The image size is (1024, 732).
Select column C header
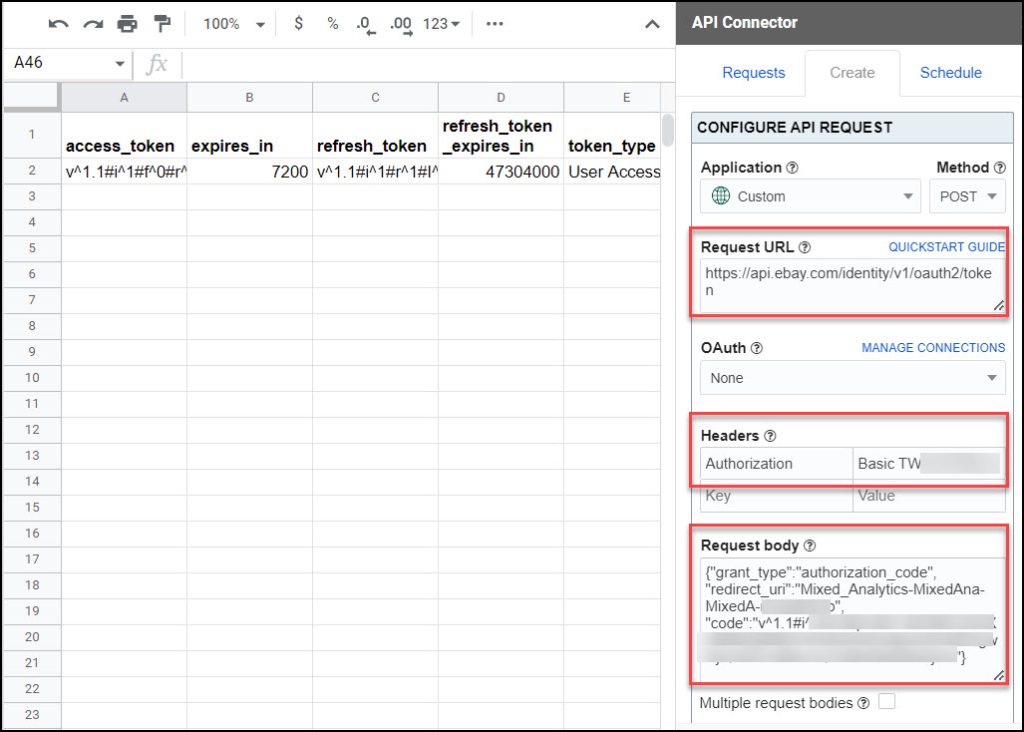pos(375,97)
